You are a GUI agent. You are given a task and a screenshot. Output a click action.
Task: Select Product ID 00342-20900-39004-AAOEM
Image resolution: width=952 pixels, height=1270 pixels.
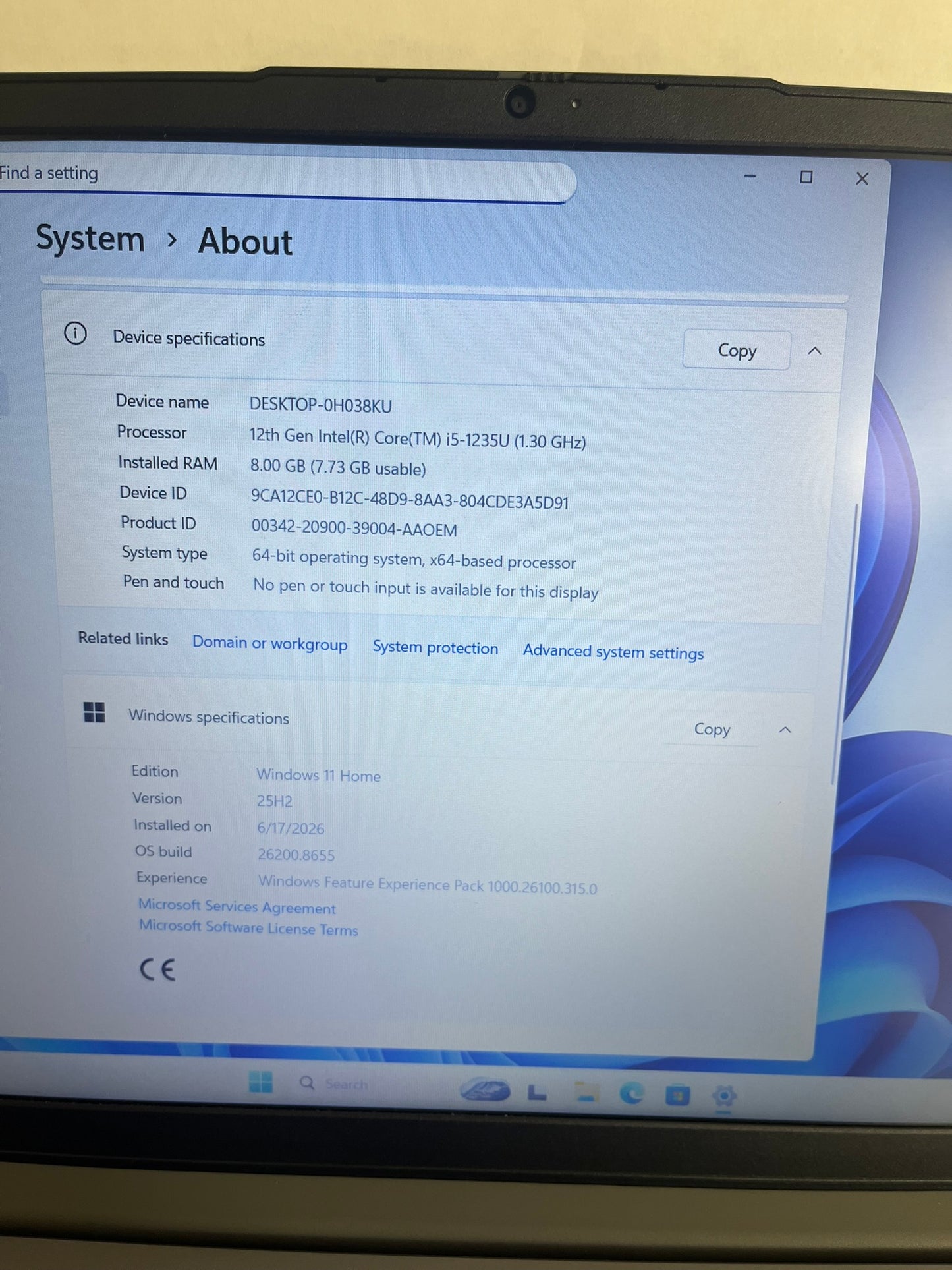pyautogui.click(x=354, y=529)
